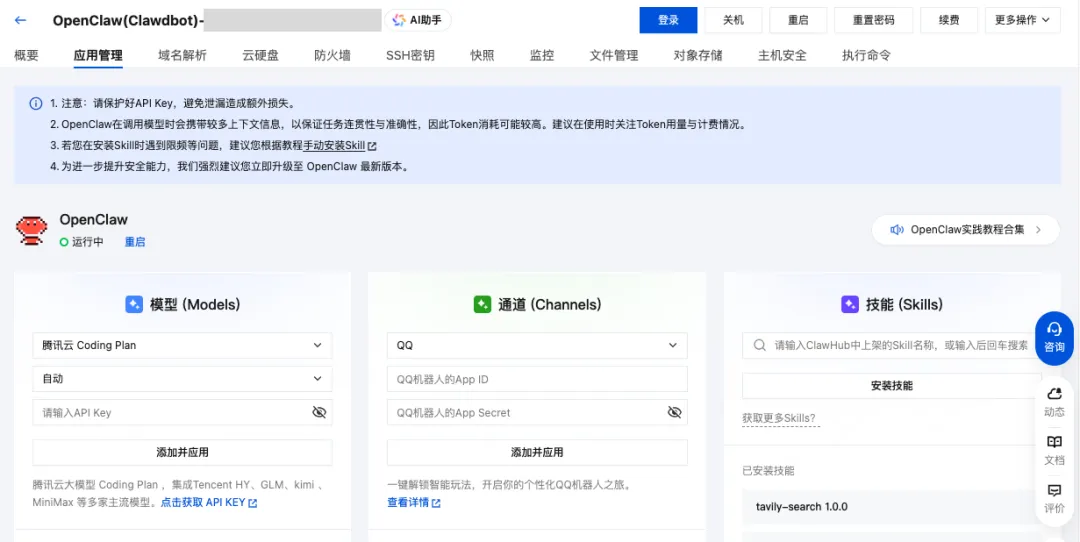Click the info icon in the notice banner
Screen dimensions: 1080x542
coord(35,104)
